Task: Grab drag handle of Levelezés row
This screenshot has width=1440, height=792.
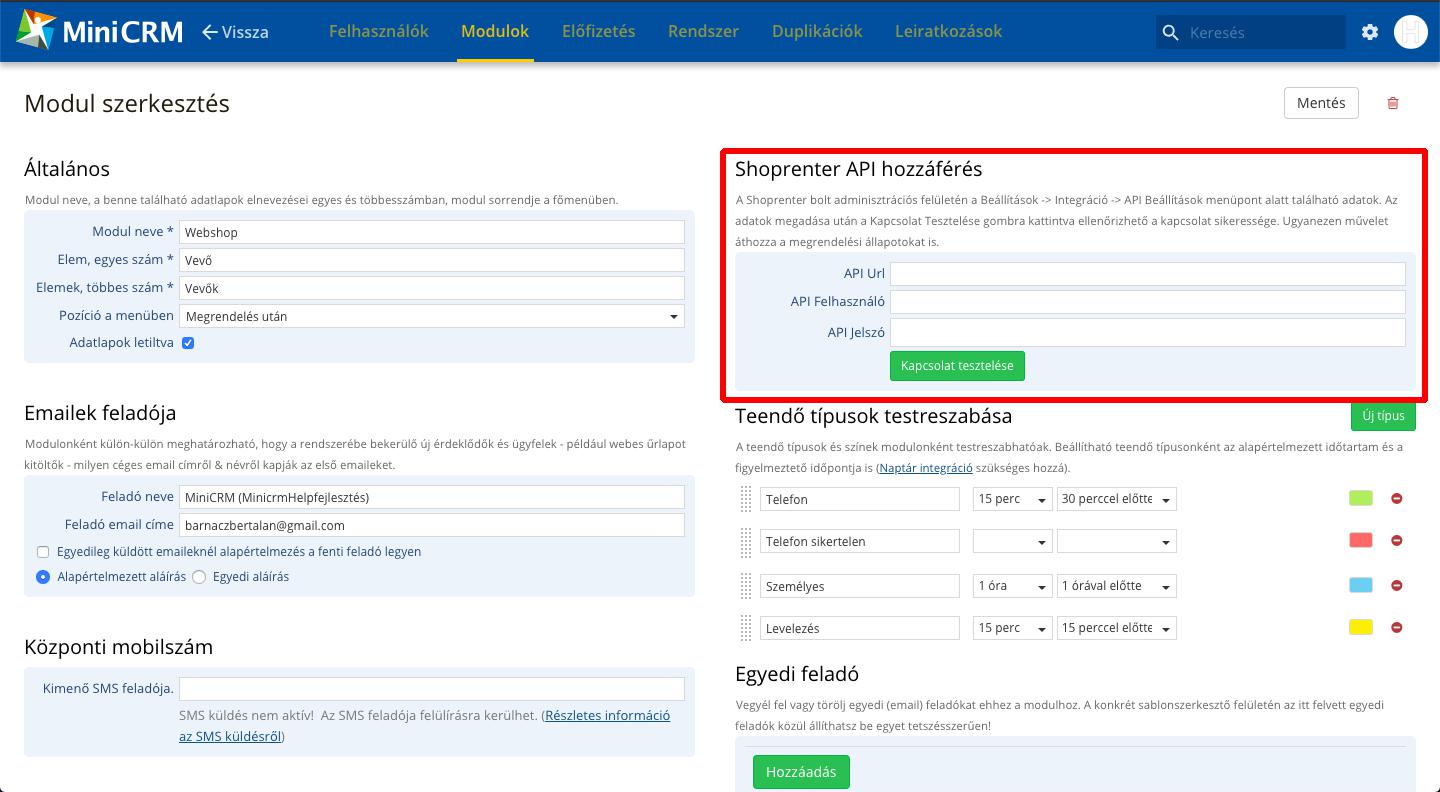Action: pos(746,628)
